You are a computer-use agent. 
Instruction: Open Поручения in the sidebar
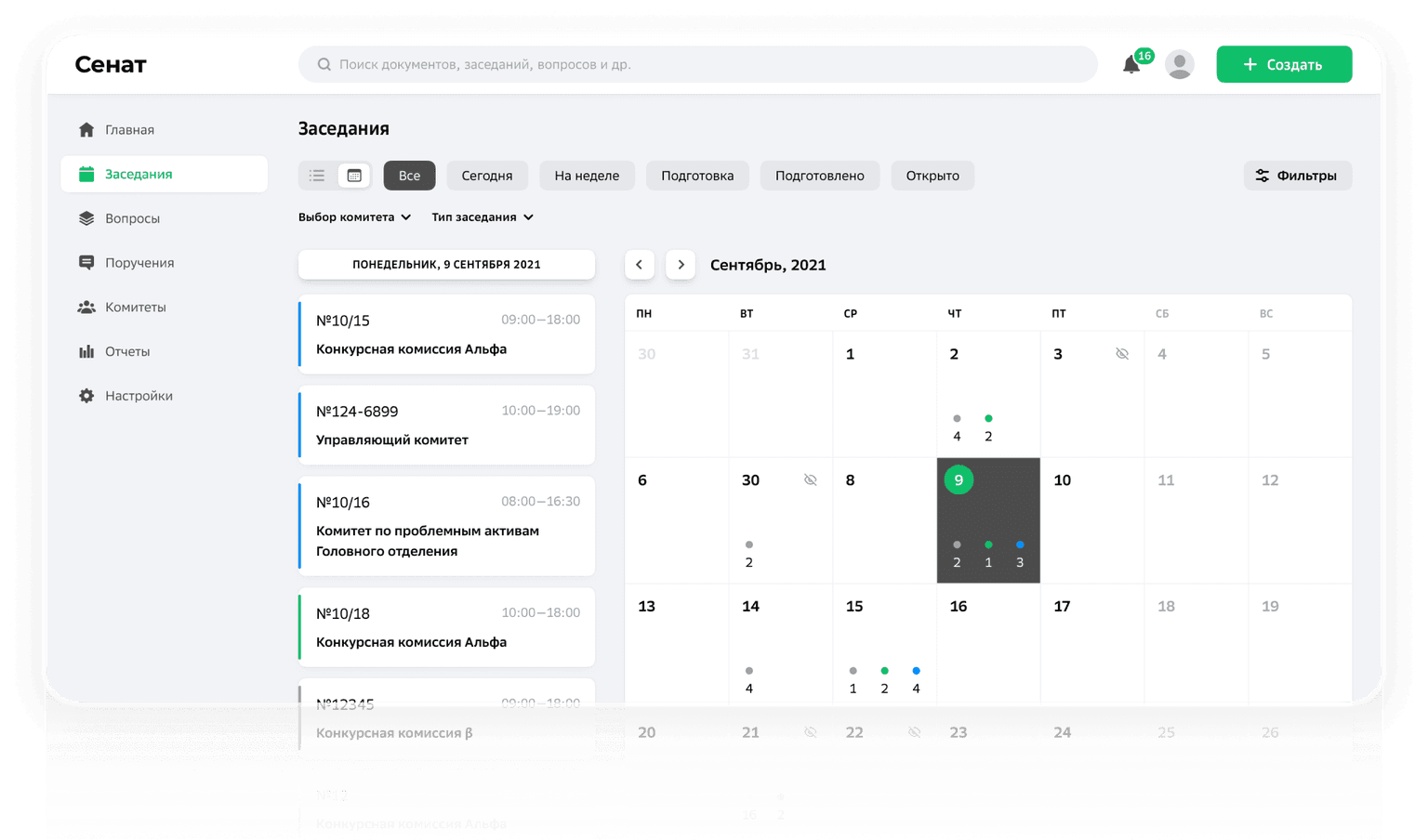165,263
